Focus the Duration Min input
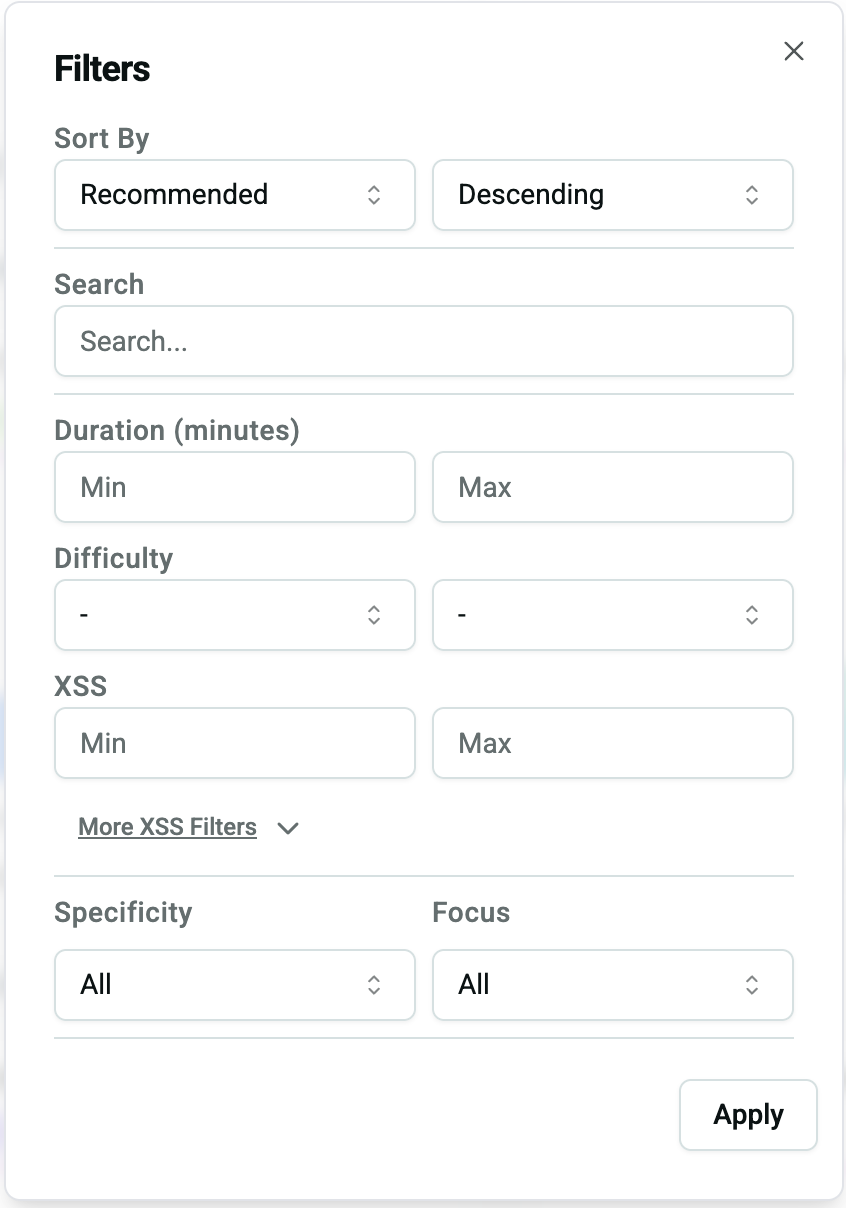 [234, 487]
